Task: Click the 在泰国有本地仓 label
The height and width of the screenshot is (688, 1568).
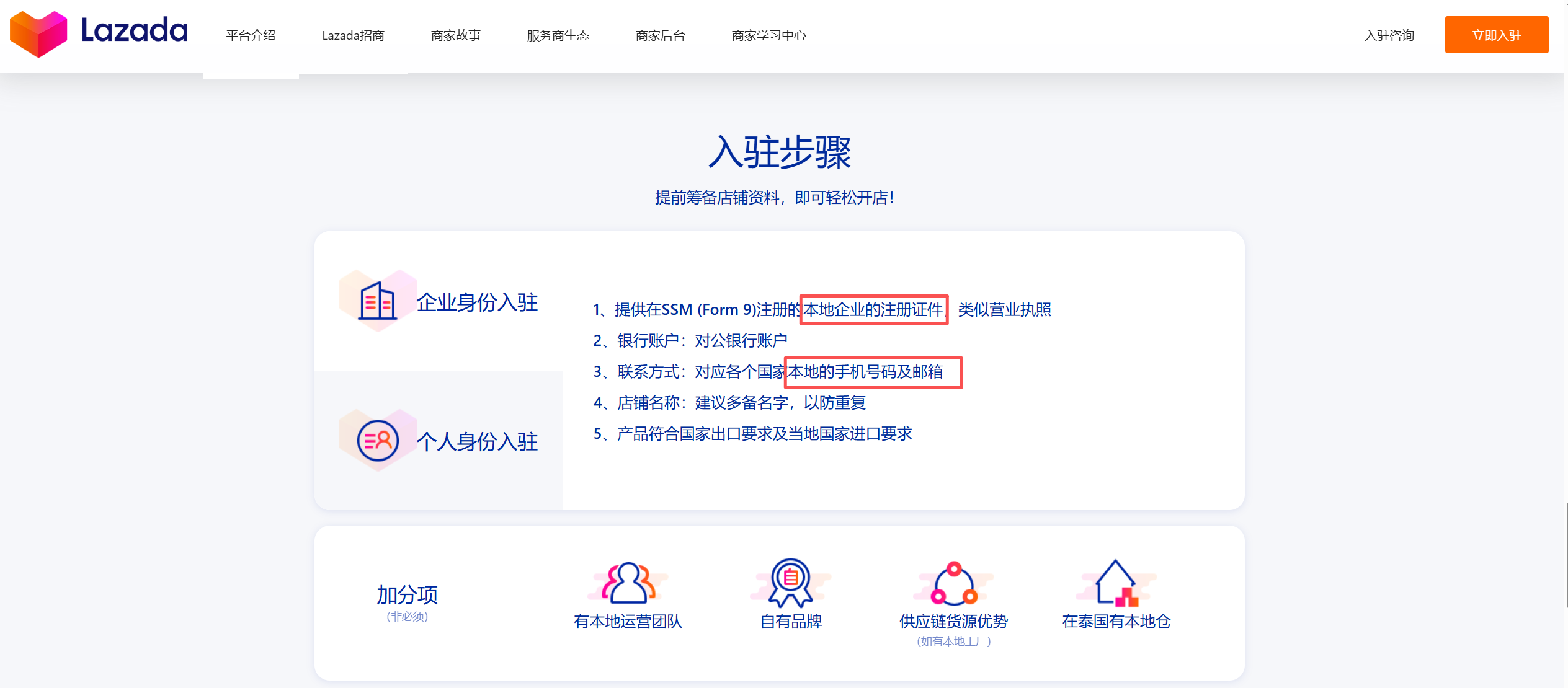Action: pos(1116,621)
